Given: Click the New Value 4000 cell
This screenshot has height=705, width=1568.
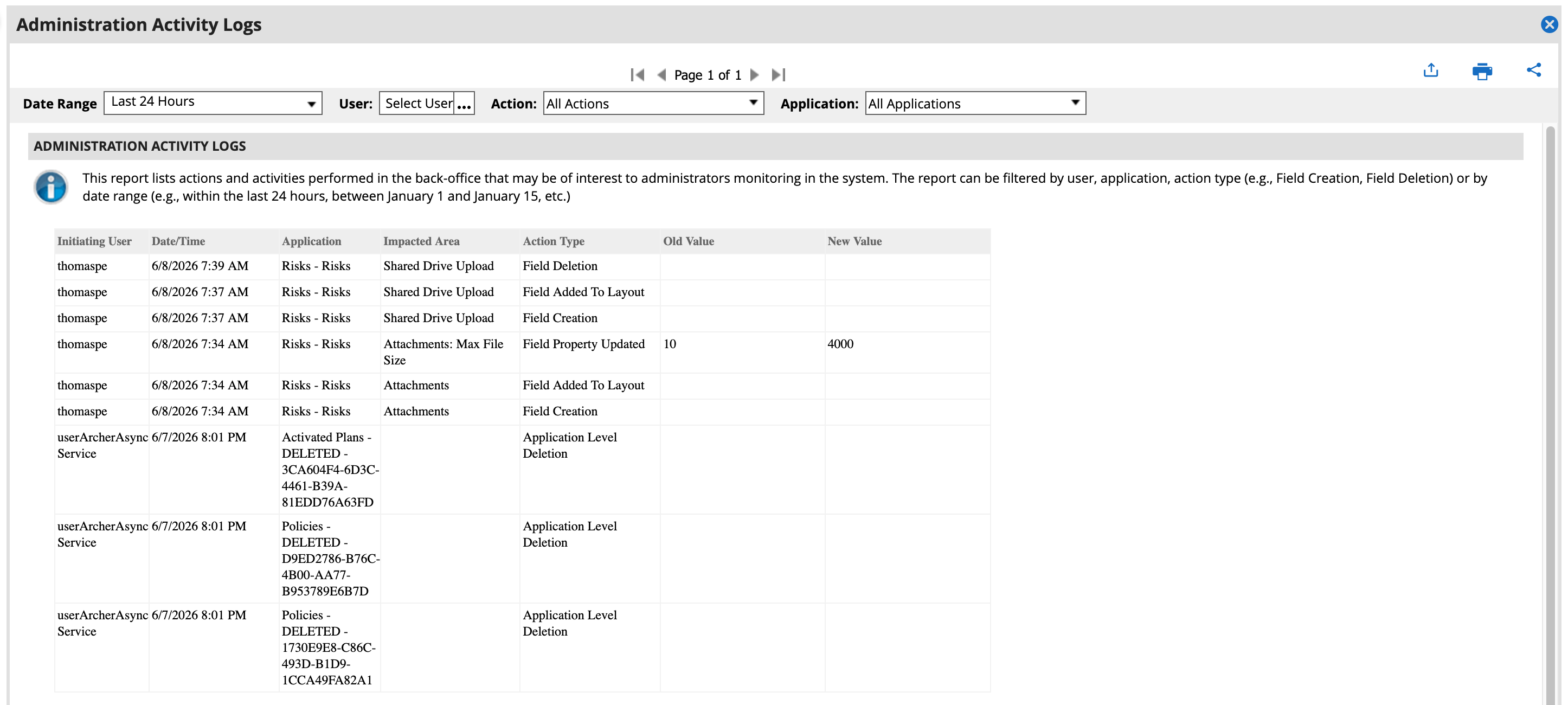Looking at the screenshot, I should (908, 352).
